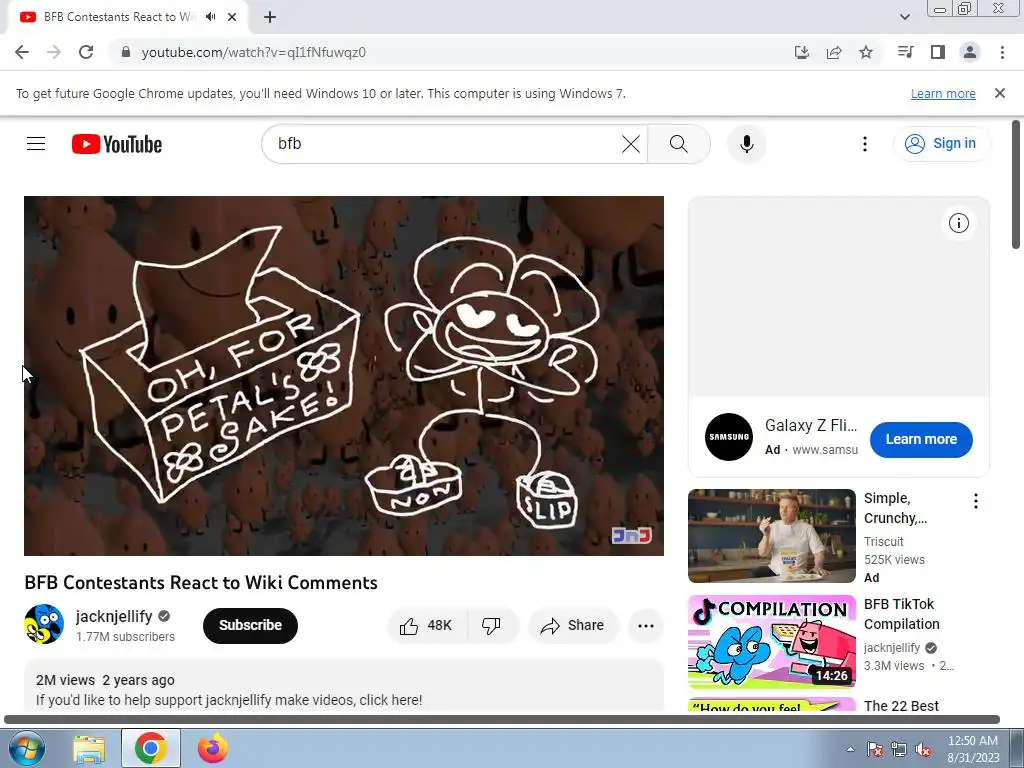Open the BFB TikTok Compilation title
The image size is (1024, 768).
pyautogui.click(x=901, y=614)
